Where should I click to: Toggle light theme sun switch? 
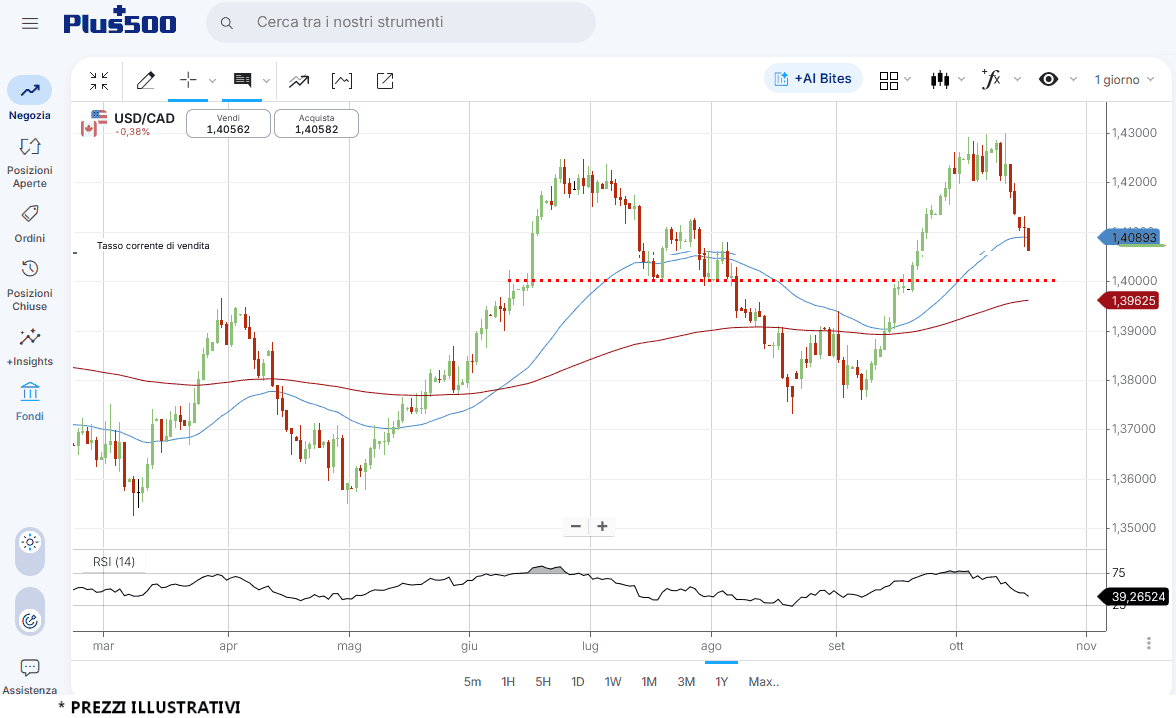[30, 542]
